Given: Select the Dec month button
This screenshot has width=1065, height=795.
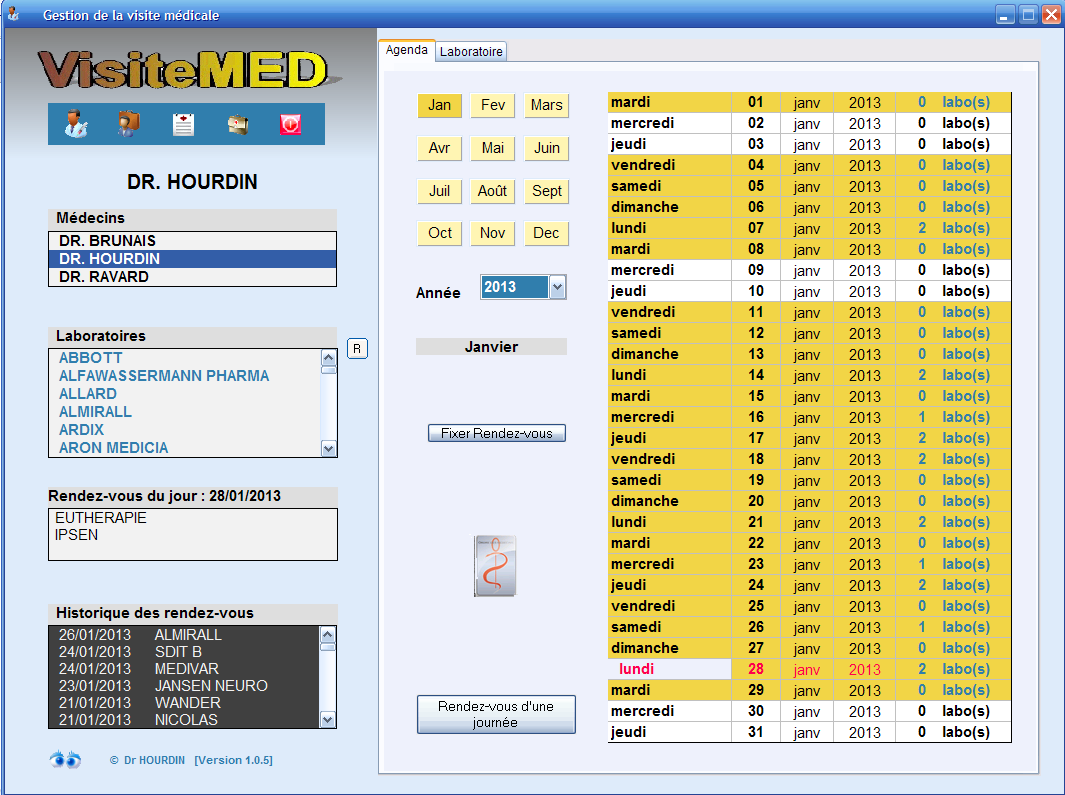Looking at the screenshot, I should (x=546, y=234).
